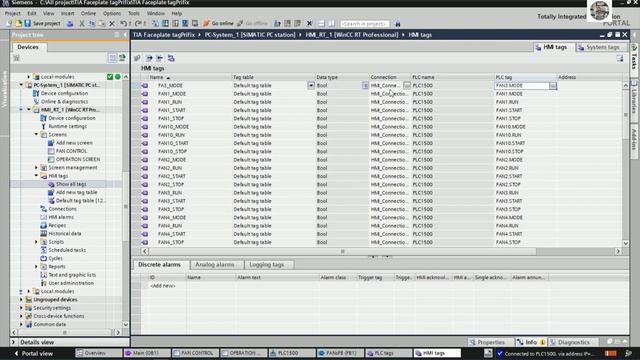
Task: Open the Analog alarms tab
Action: [215, 264]
